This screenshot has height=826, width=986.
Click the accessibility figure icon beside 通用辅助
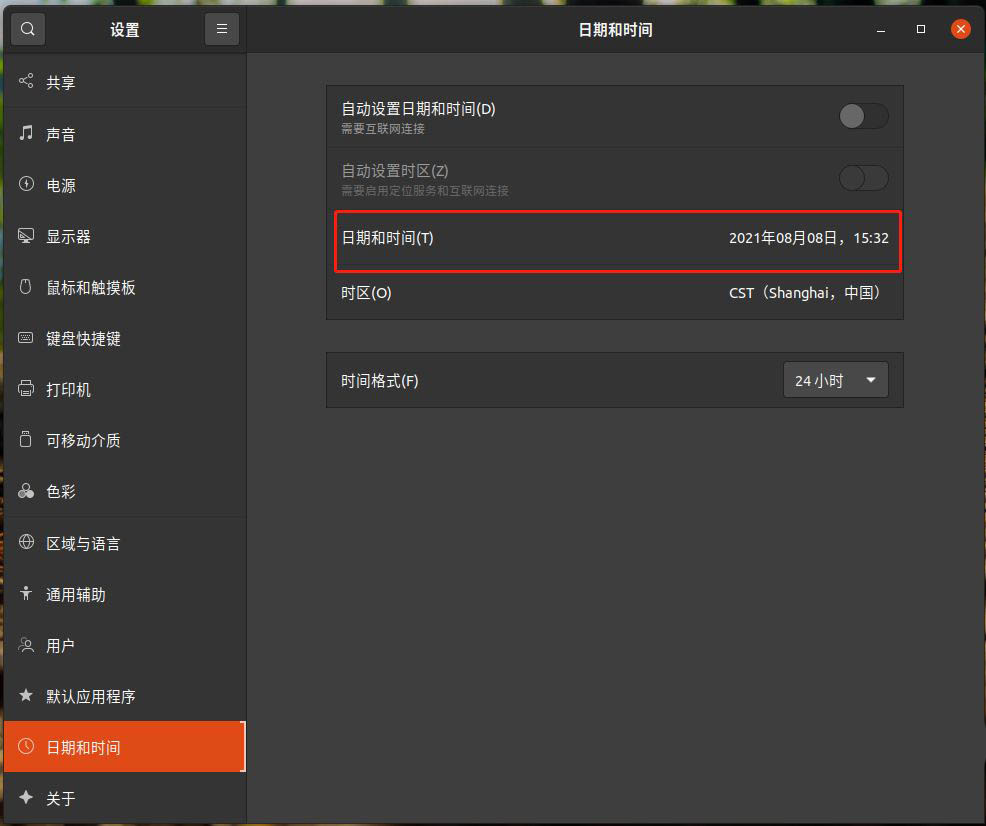pos(26,593)
